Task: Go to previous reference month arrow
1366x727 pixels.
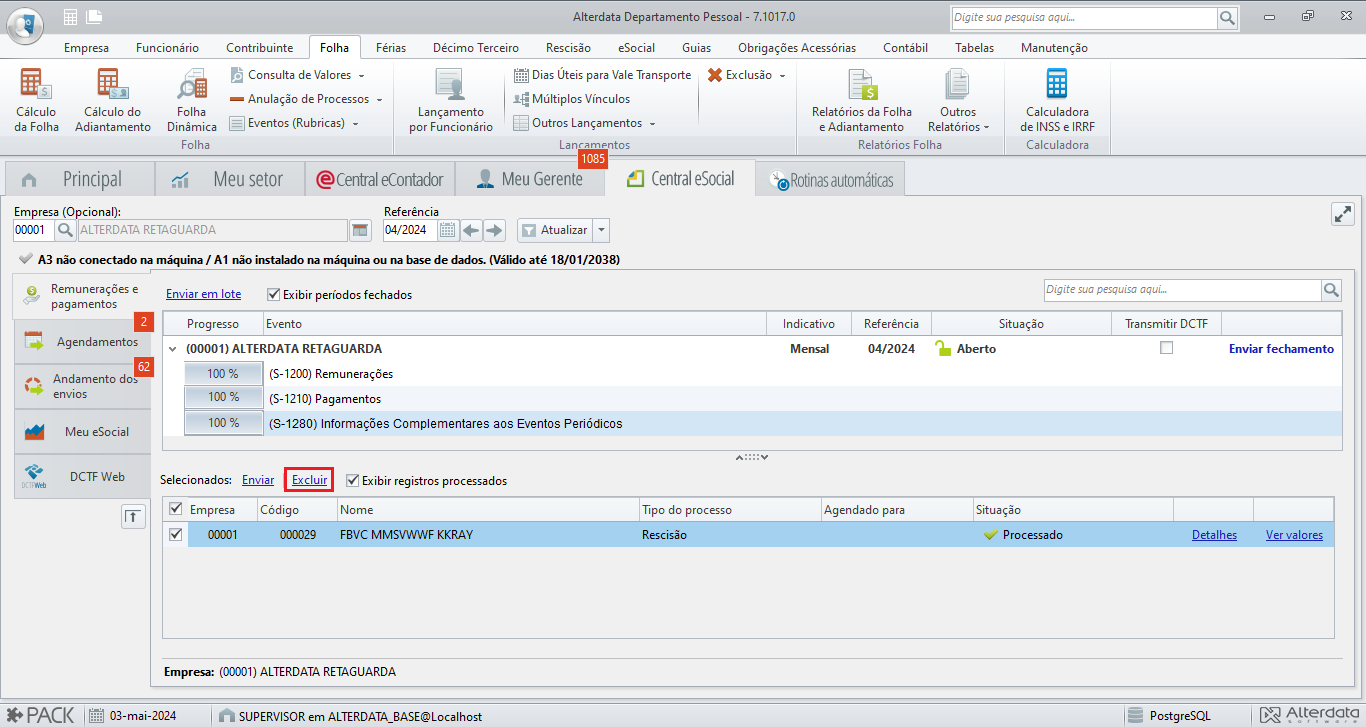Action: click(x=472, y=230)
